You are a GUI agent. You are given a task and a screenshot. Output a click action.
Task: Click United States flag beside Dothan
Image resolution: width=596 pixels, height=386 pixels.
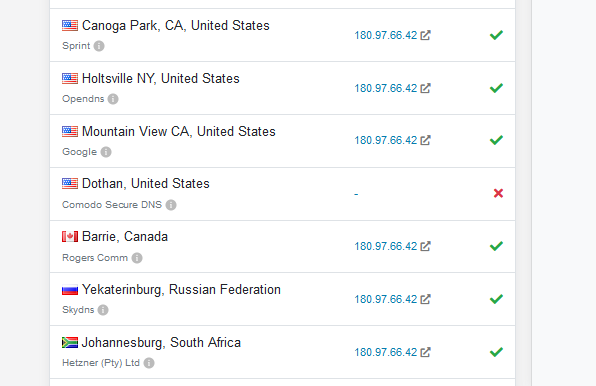(70, 184)
